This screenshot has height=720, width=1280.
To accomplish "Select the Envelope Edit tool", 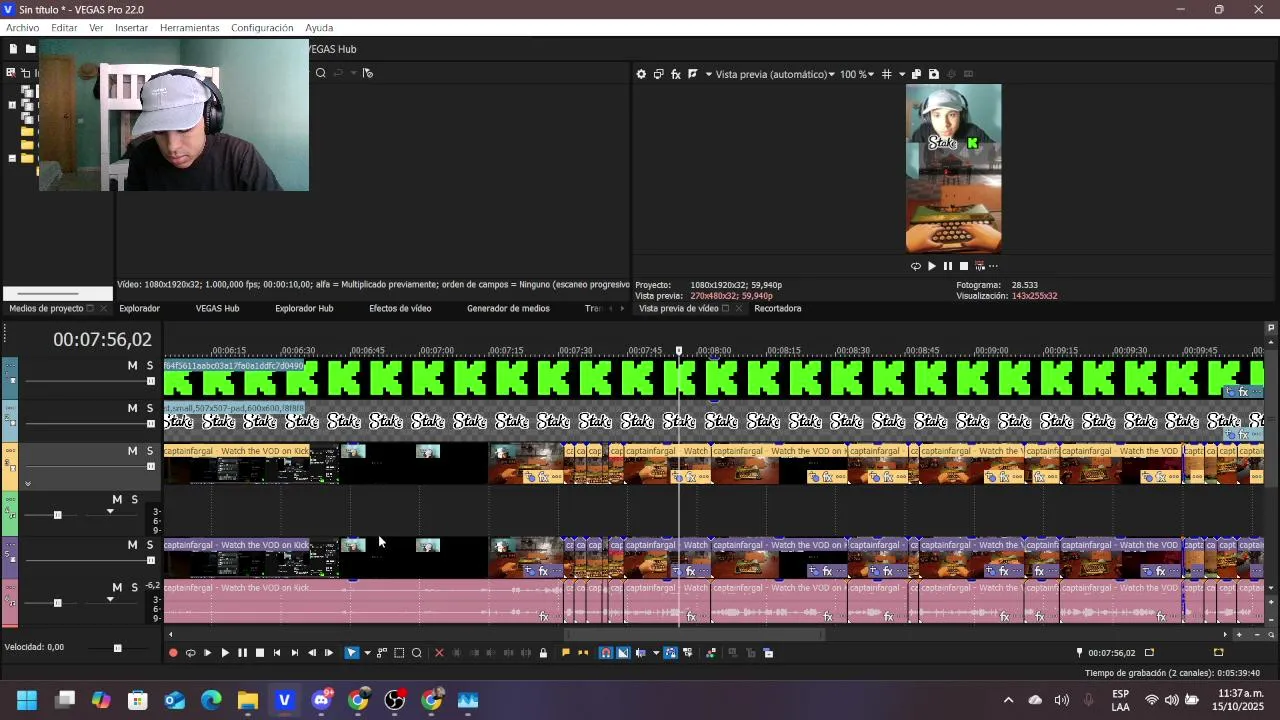I will [382, 653].
